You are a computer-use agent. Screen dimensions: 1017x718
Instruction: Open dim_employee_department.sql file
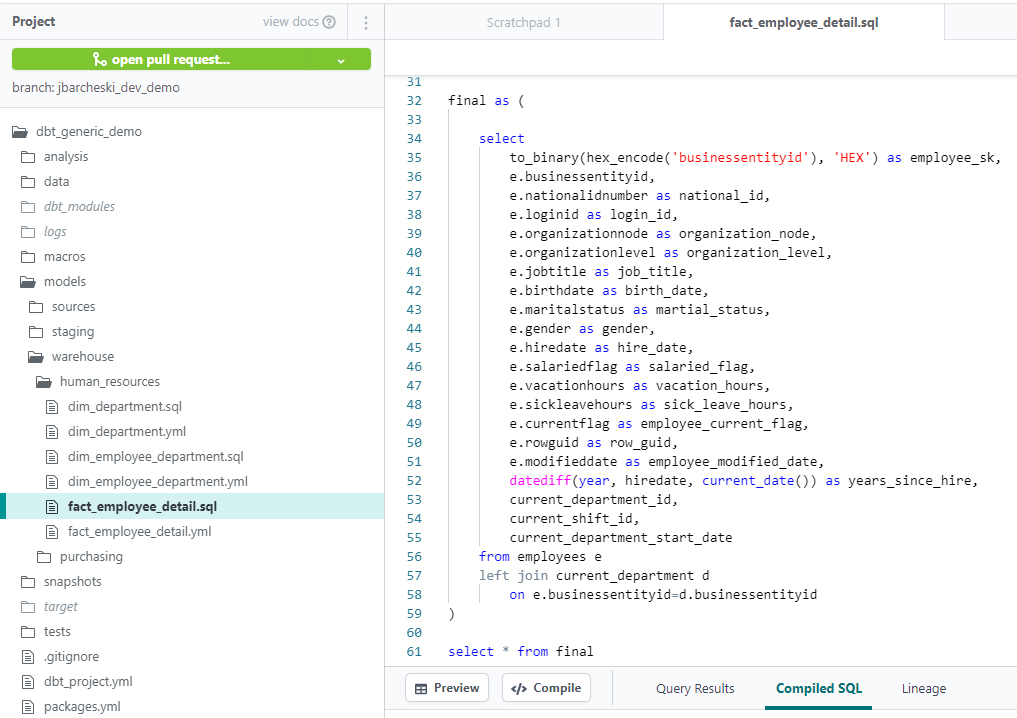pyautogui.click(x=156, y=457)
